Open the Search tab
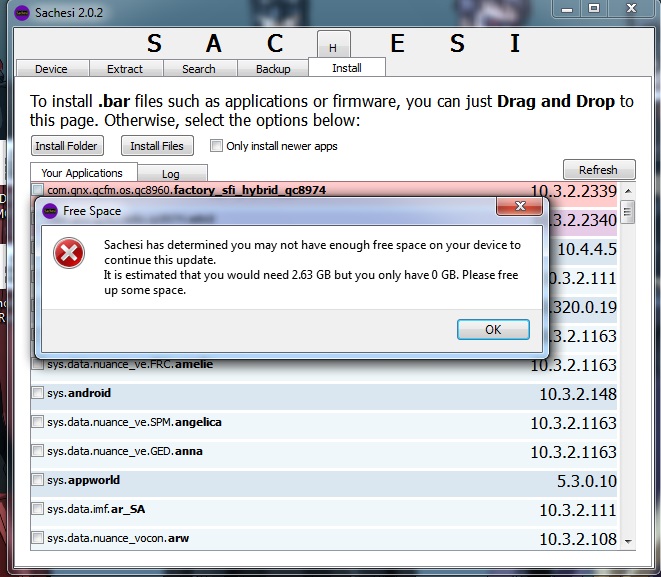Screen dimensions: 661x577 (x=198, y=69)
